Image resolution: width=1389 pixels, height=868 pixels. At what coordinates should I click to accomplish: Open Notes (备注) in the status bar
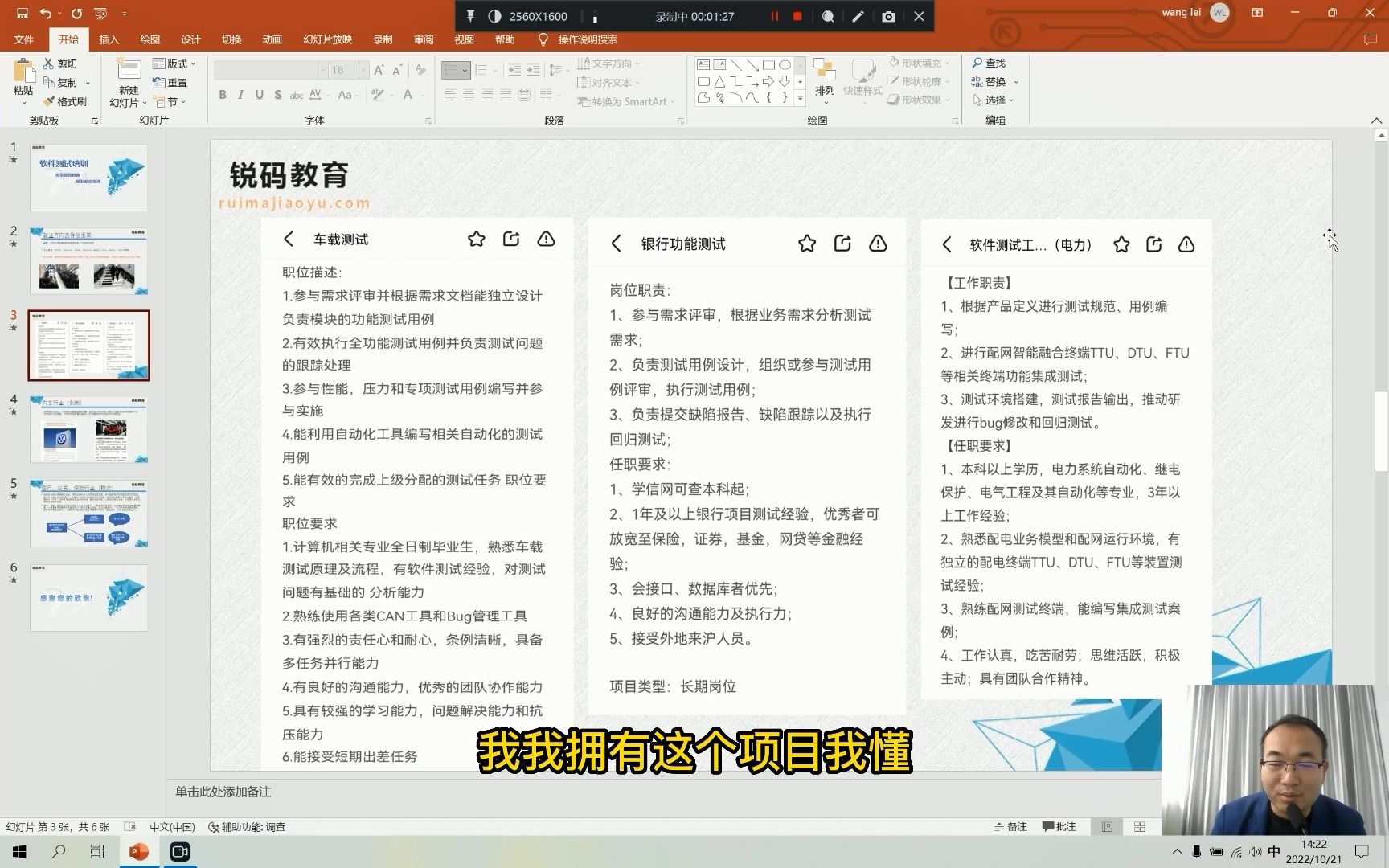[x=1010, y=826]
